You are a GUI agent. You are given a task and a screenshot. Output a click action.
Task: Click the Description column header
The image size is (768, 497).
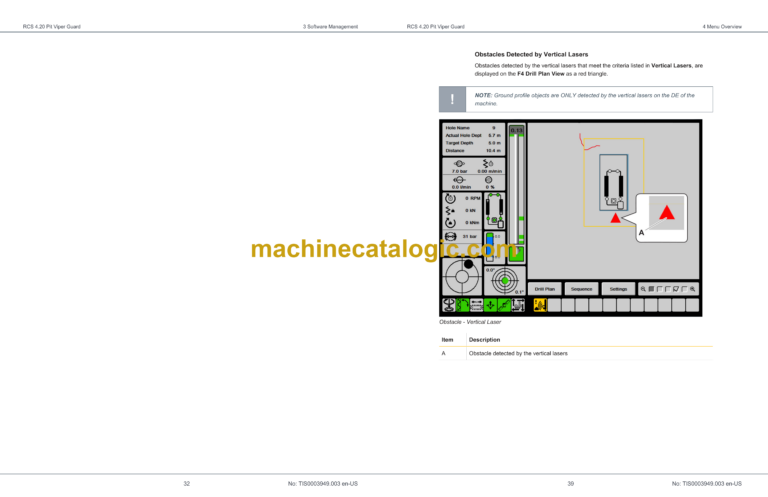point(484,340)
